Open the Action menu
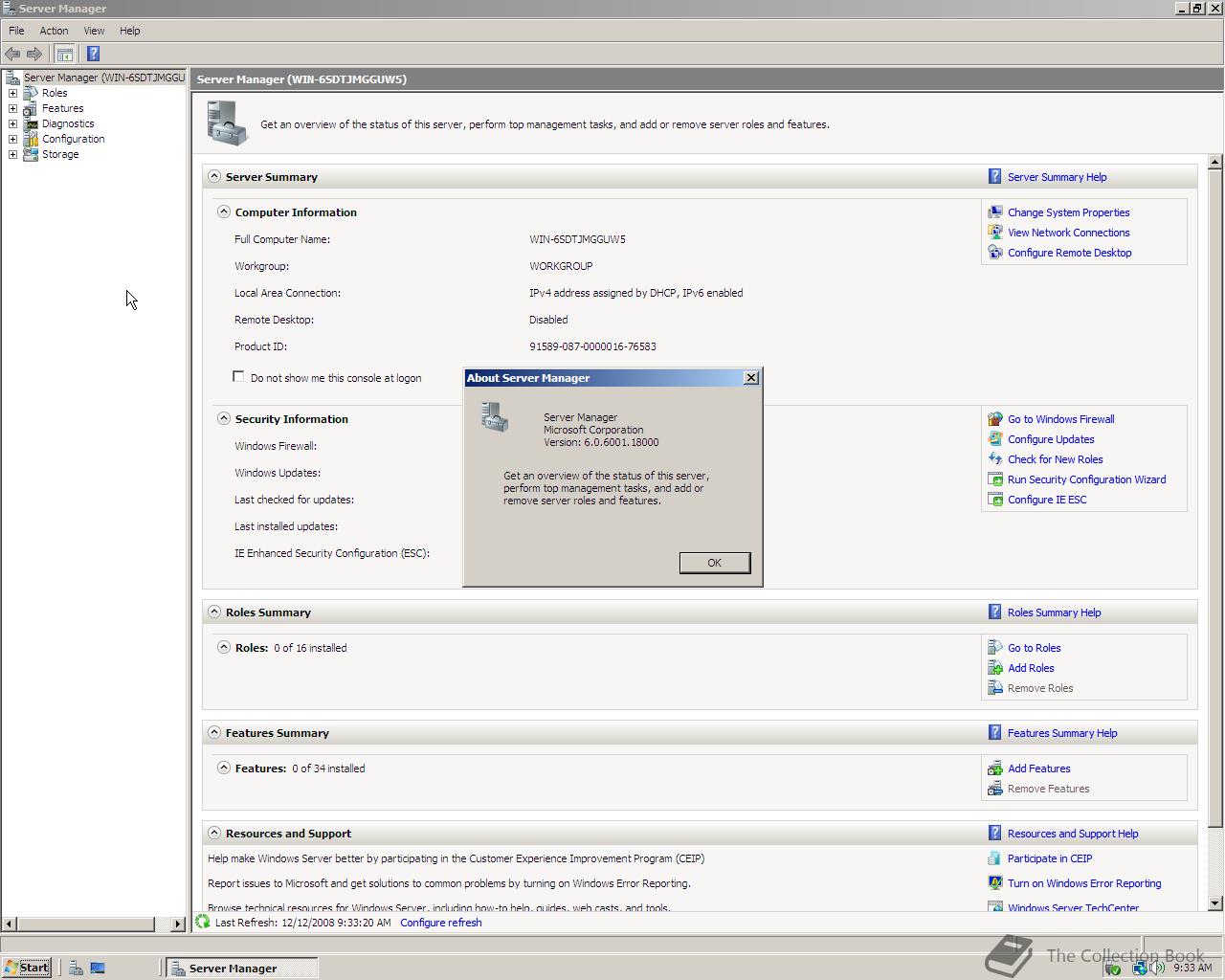Viewport: 1225px width, 980px height. click(x=54, y=31)
